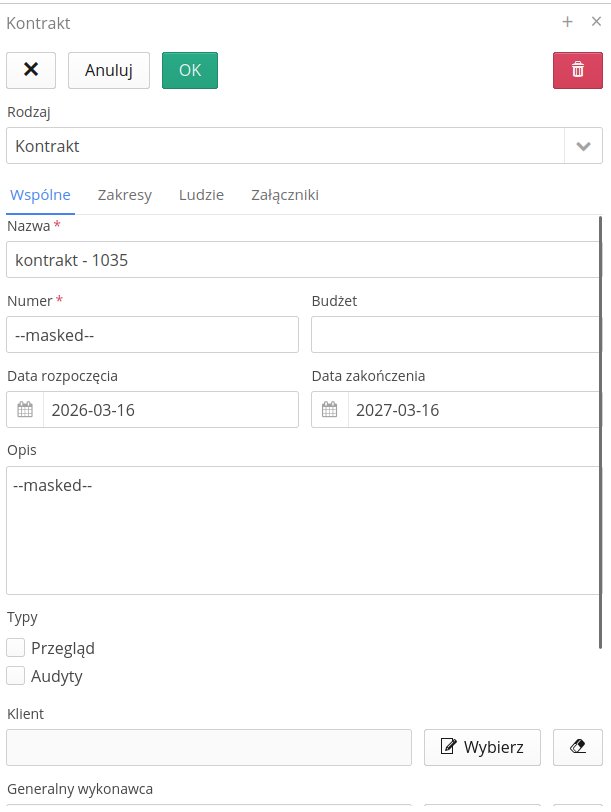Tick the Audyty checkbox
Image resolution: width=611 pixels, height=812 pixels.
click(x=16, y=676)
